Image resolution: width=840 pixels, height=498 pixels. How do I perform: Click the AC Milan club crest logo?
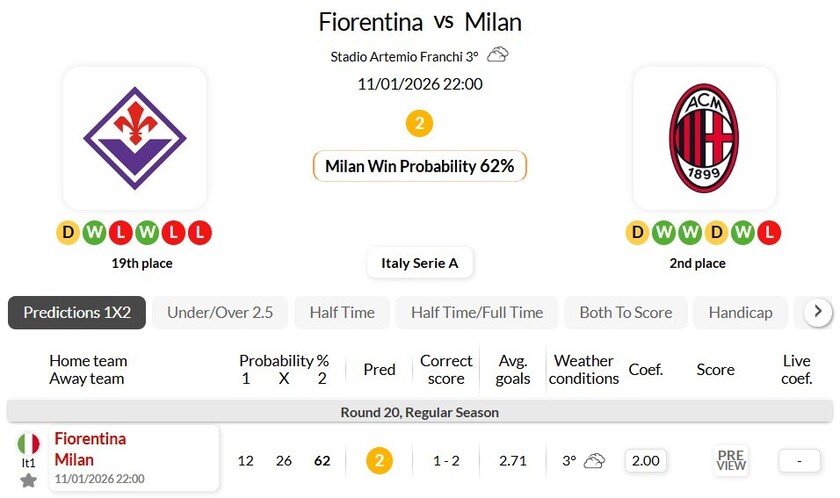pyautogui.click(x=704, y=138)
